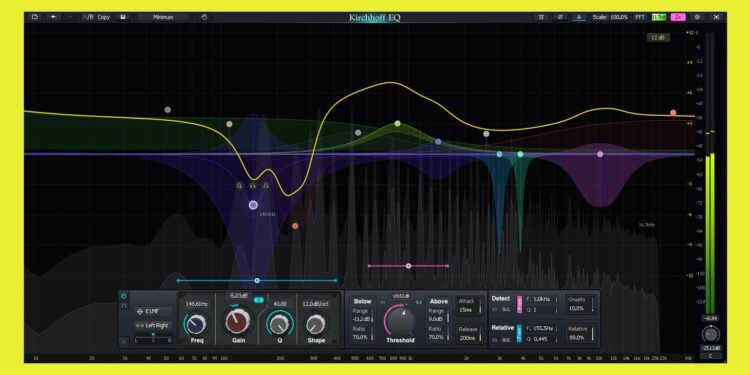750x375 pixels.
Task: Click the Above label button
Action: tap(439, 302)
